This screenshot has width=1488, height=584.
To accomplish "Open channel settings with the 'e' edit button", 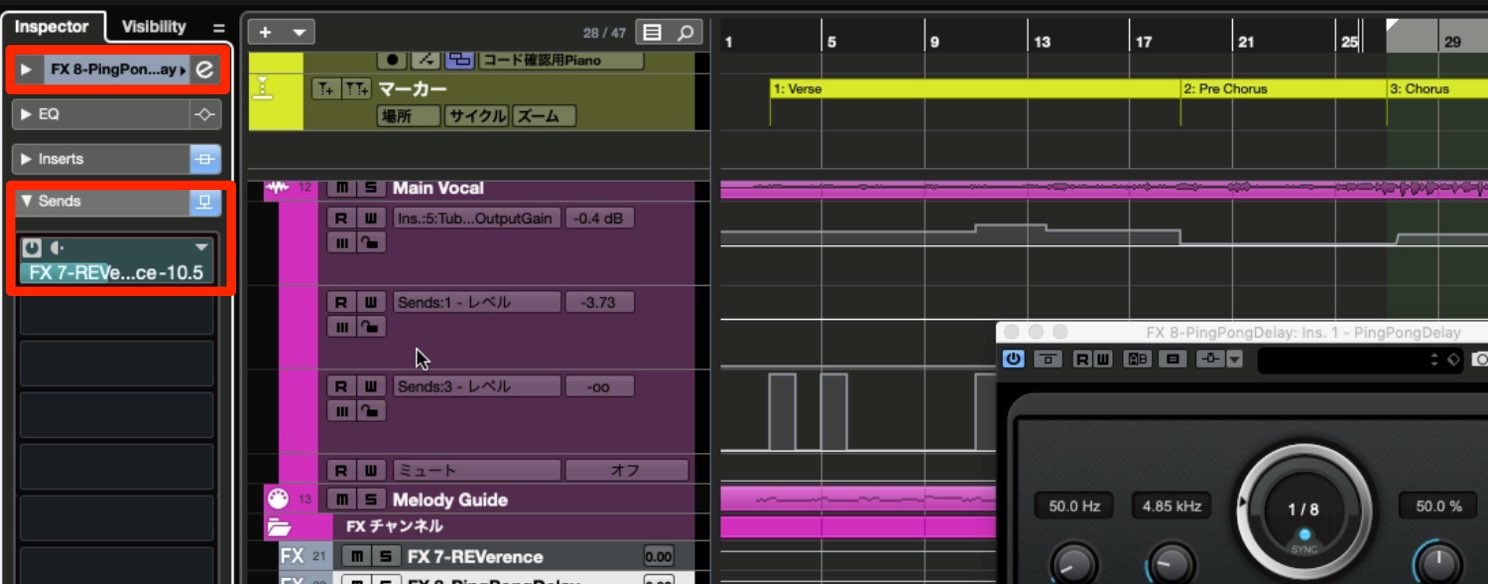I will tap(204, 70).
